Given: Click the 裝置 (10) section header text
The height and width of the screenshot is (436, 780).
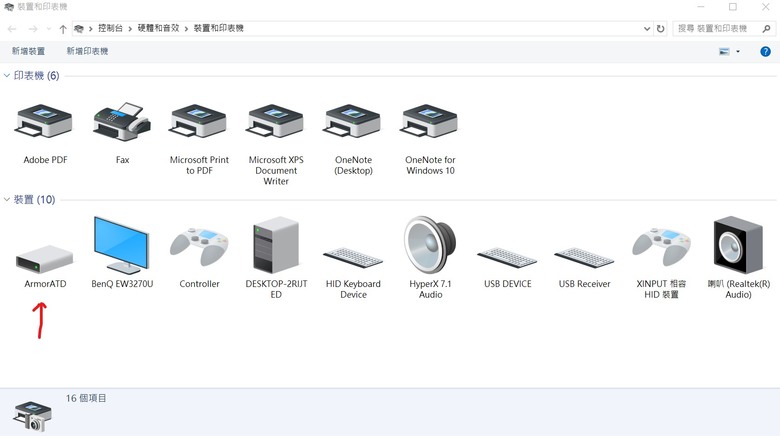Looking at the screenshot, I should [34, 200].
